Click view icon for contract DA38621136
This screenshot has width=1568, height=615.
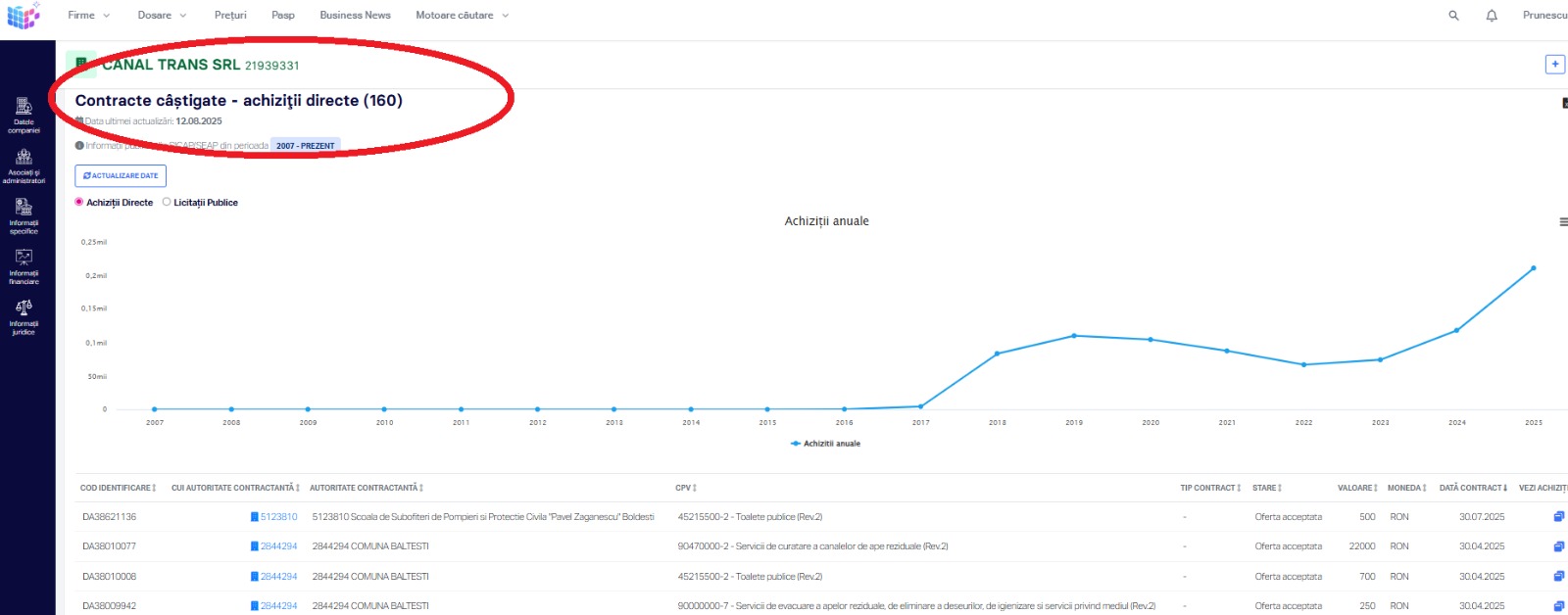coord(1558,517)
